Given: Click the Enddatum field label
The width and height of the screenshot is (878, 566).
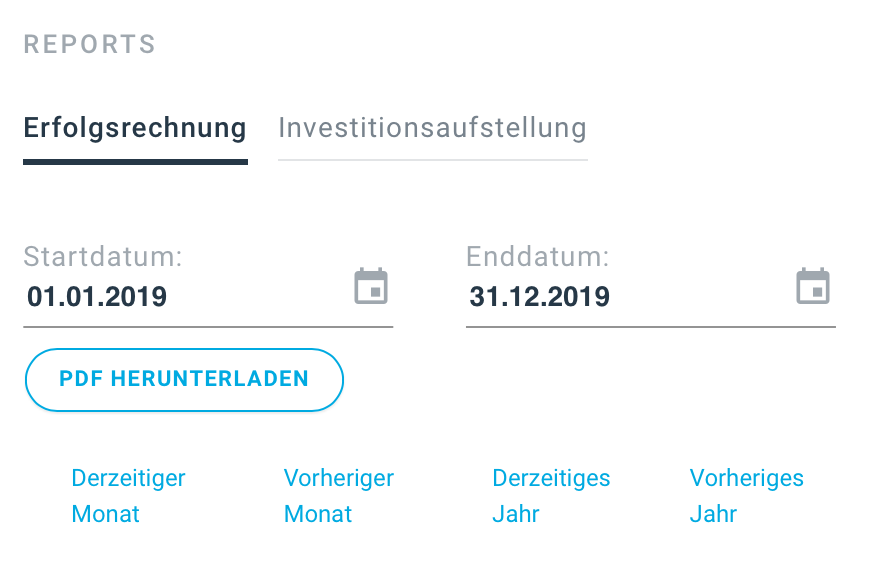Looking at the screenshot, I should [538, 257].
